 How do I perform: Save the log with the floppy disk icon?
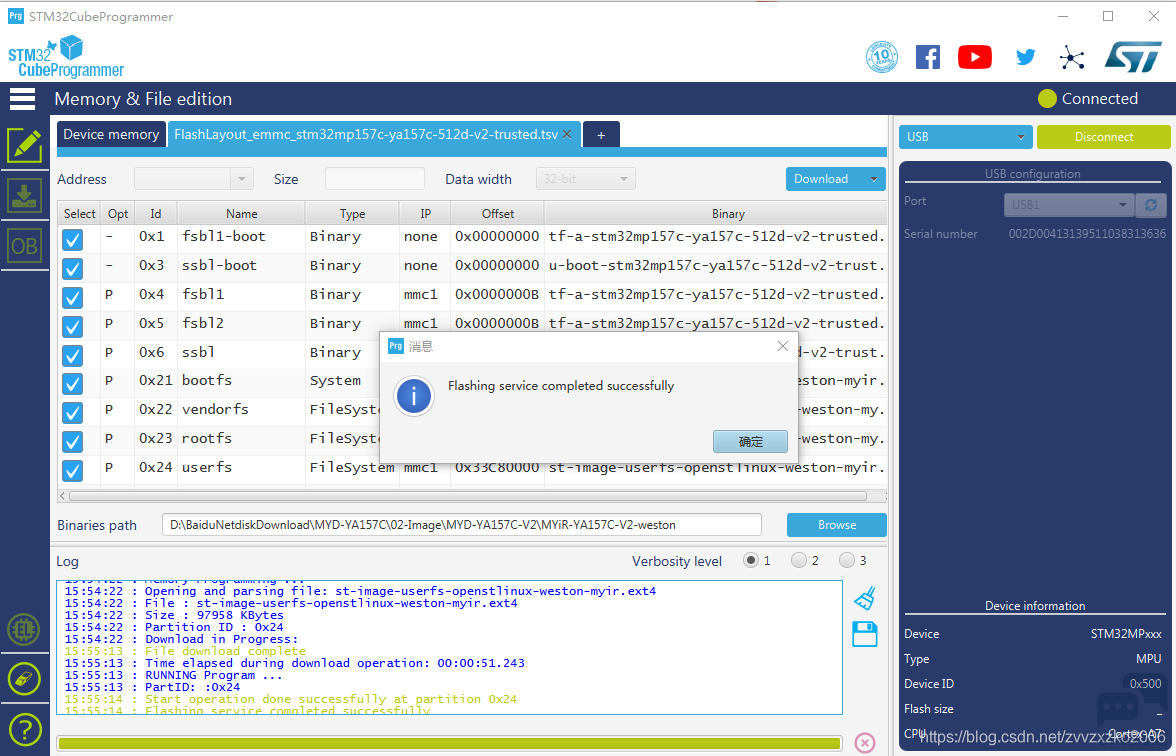(865, 634)
